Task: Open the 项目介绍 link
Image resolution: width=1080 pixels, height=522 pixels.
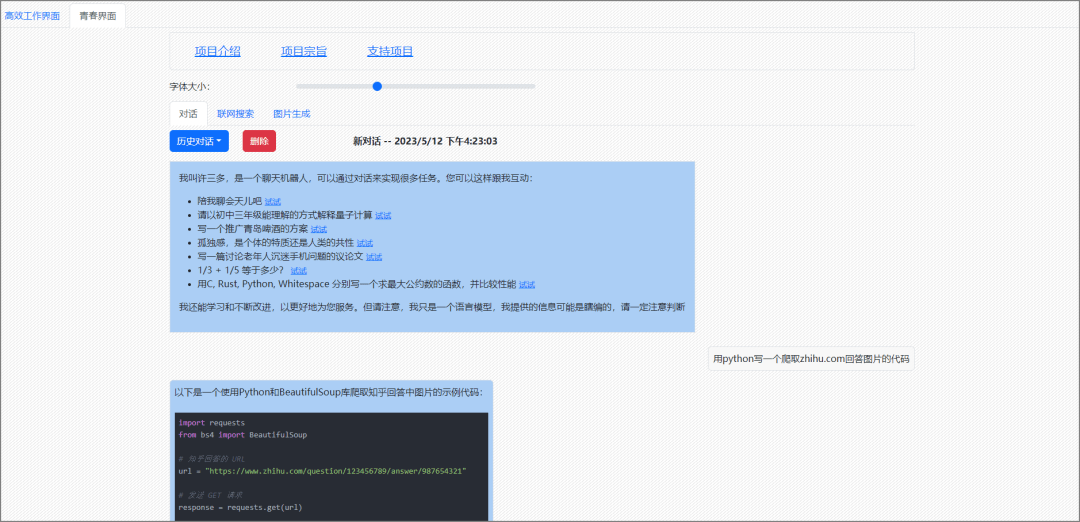Action: (x=217, y=51)
